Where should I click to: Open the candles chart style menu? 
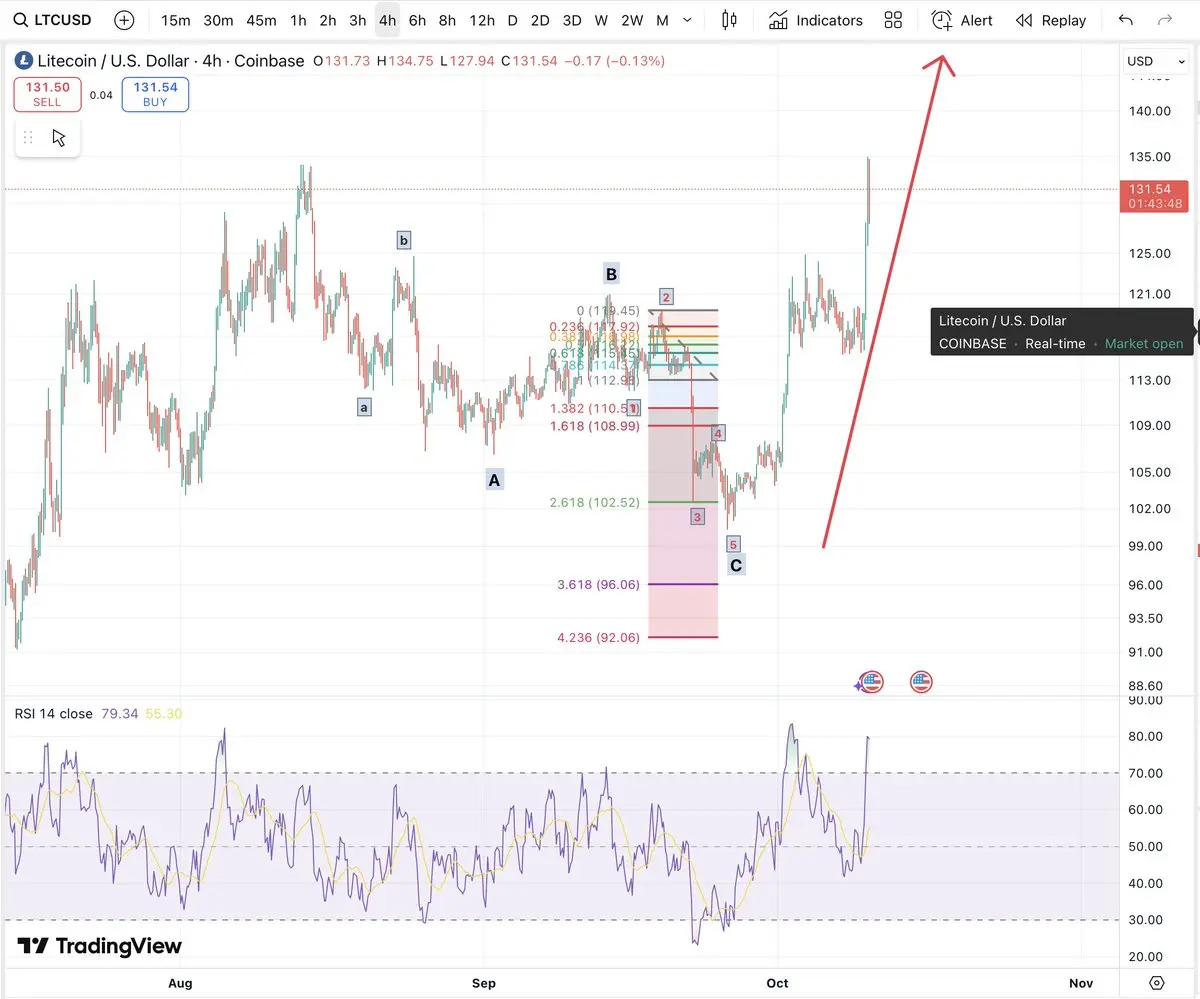point(729,20)
